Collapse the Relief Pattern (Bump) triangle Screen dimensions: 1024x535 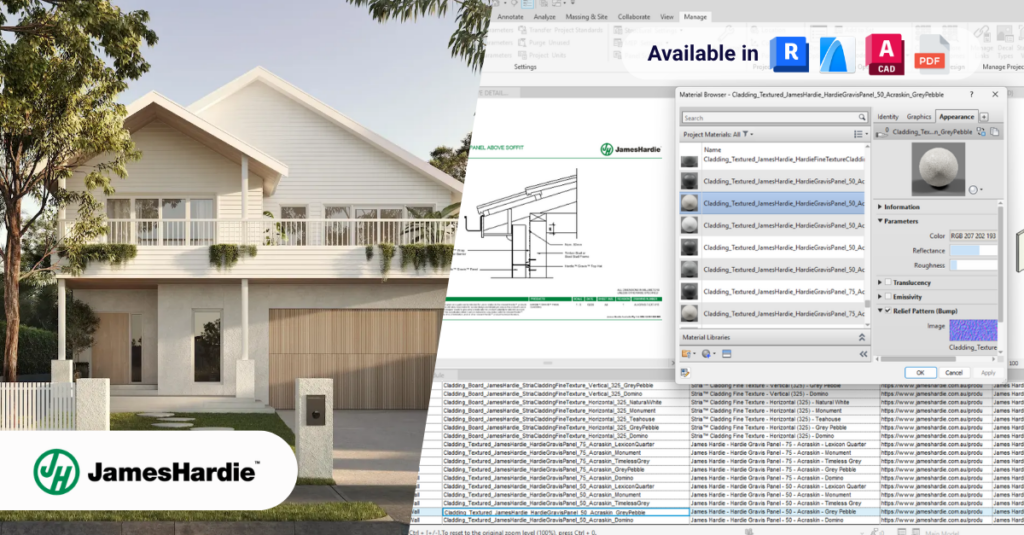[880, 311]
